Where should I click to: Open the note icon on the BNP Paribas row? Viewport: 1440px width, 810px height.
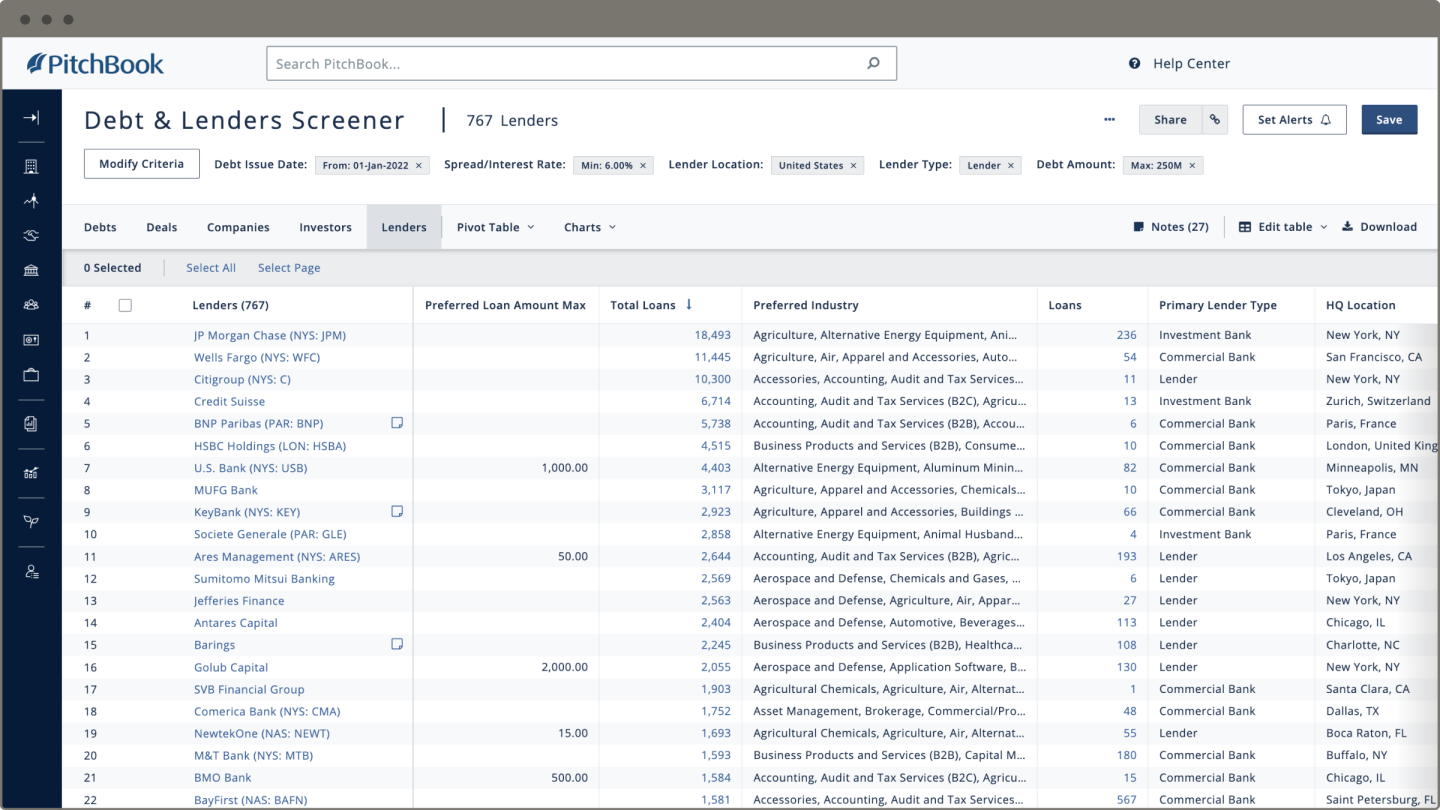pos(397,423)
